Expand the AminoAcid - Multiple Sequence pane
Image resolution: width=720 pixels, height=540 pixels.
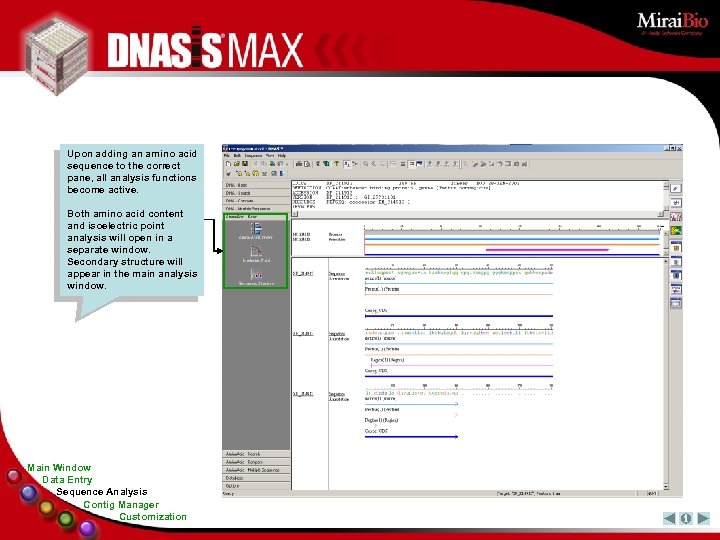[x=256, y=470]
